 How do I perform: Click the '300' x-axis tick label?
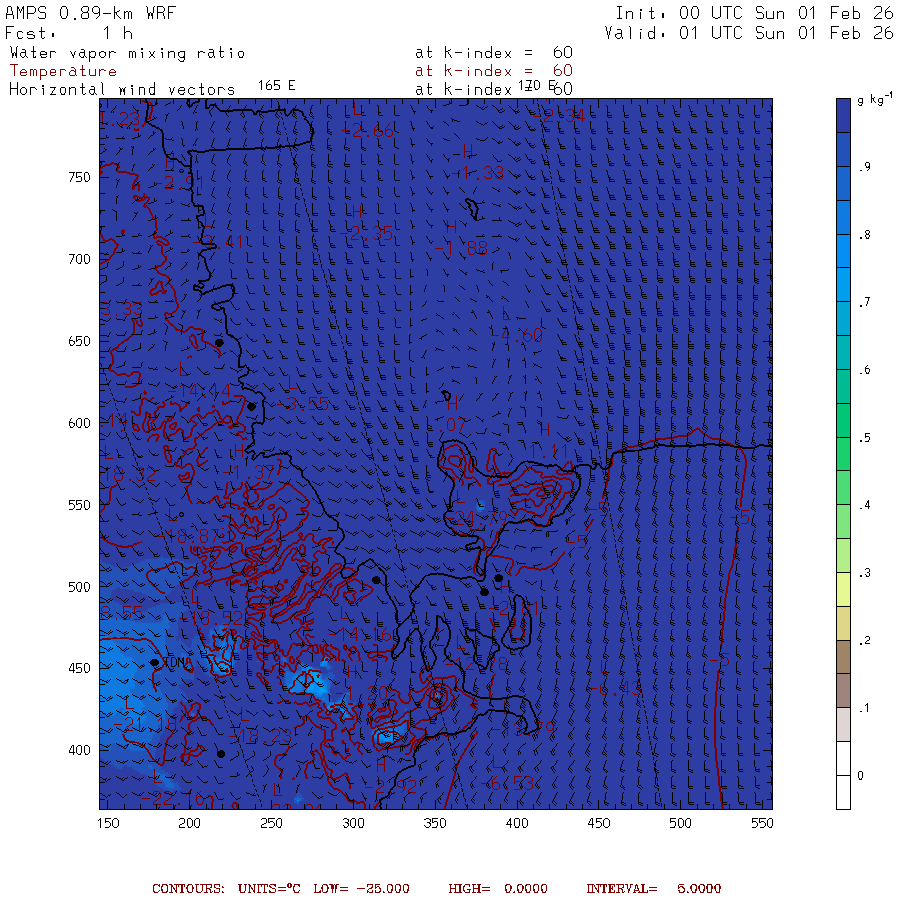(x=354, y=824)
